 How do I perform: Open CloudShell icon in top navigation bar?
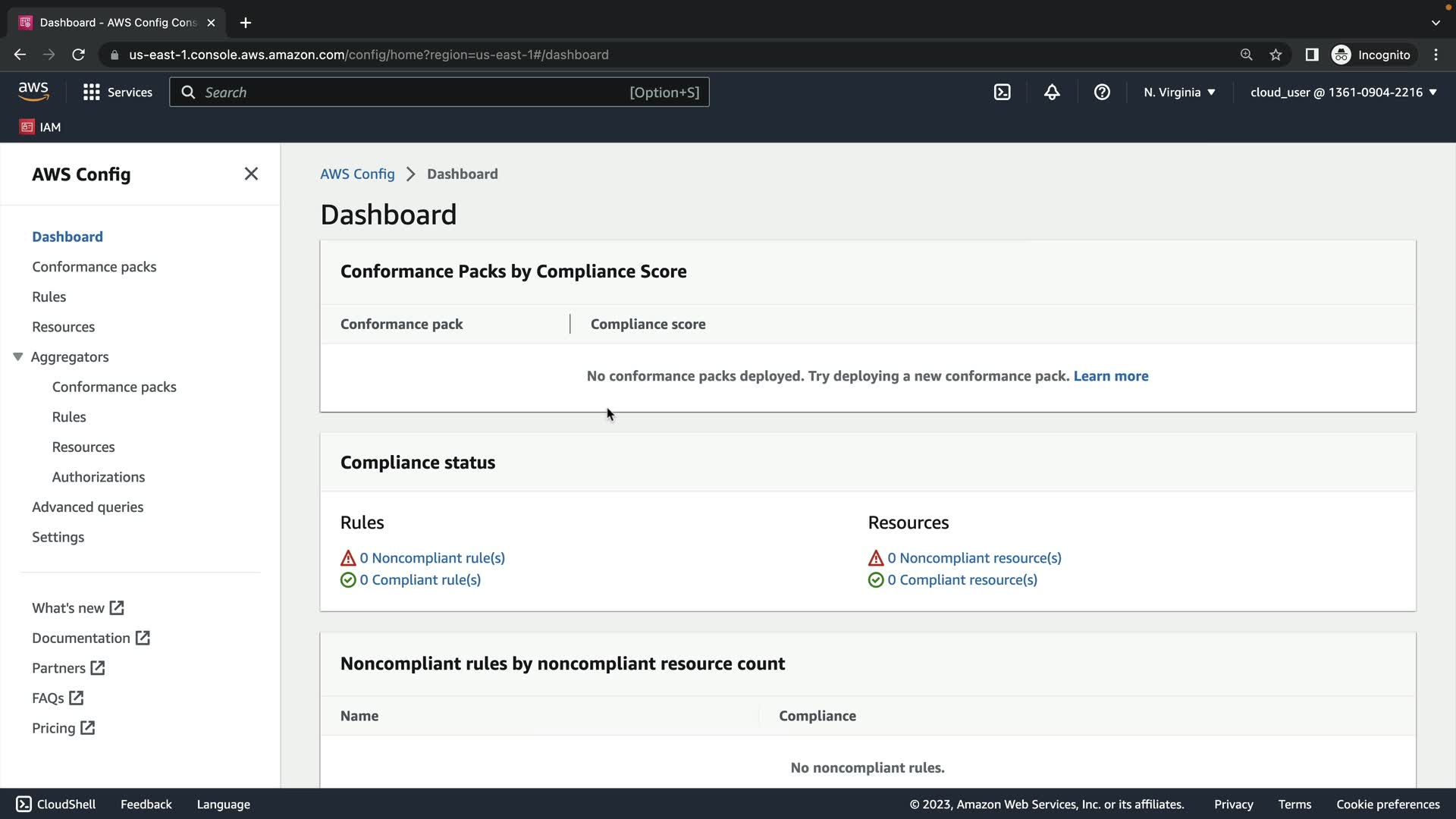point(1002,92)
